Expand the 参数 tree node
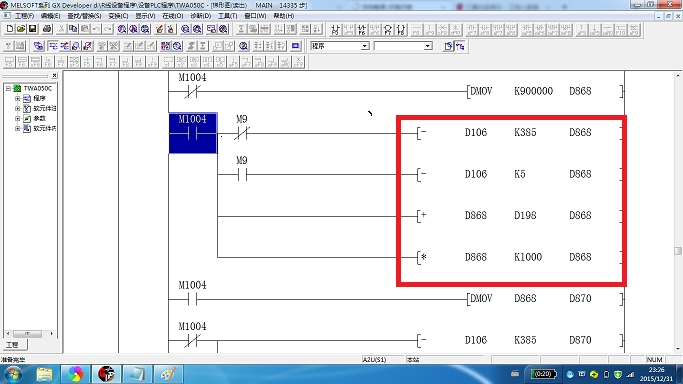The image size is (683, 384). pyautogui.click(x=17, y=118)
